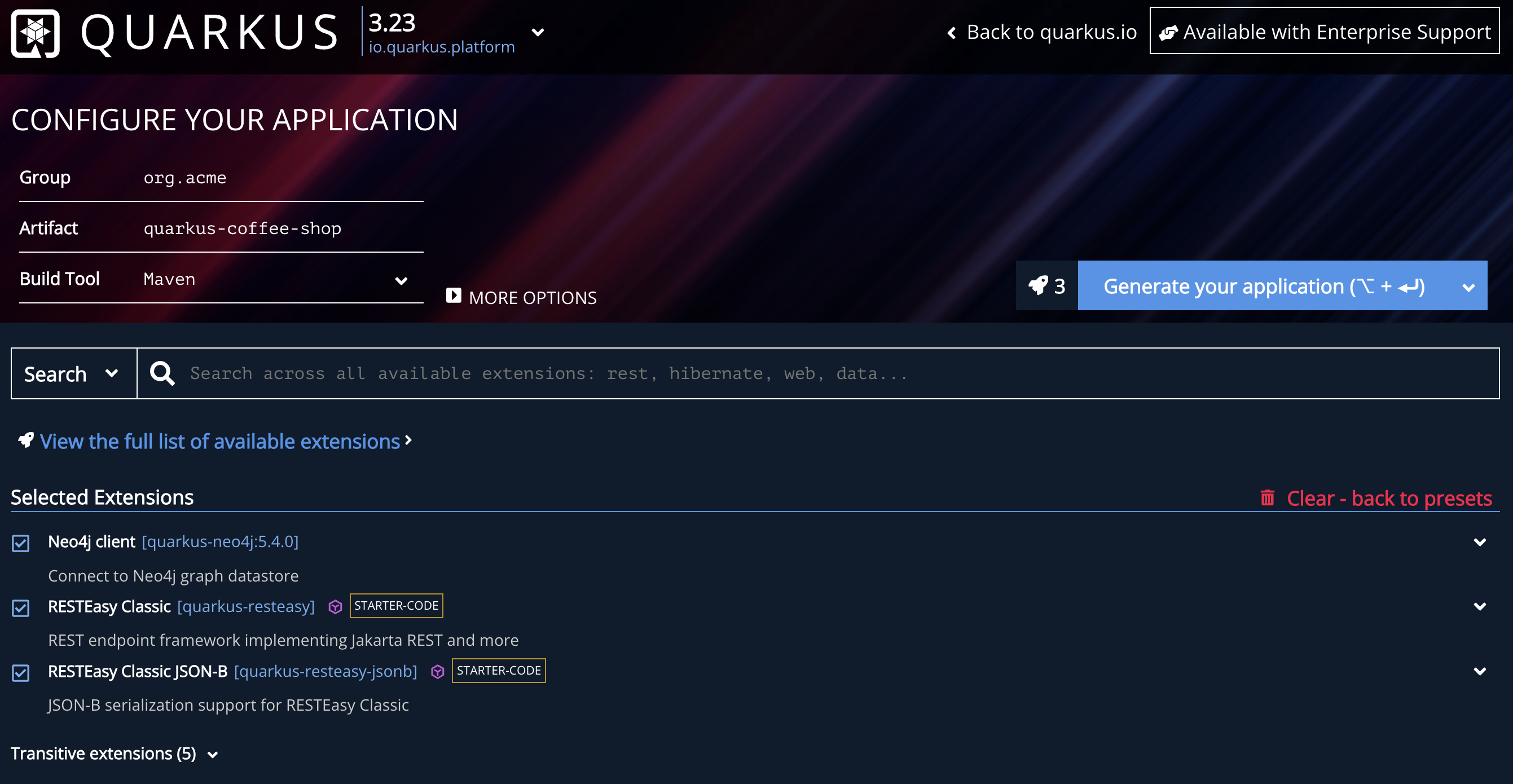Click the [quarkus-resteasy-jsonb] identifier text
This screenshot has height=784, width=1513.
click(326, 671)
